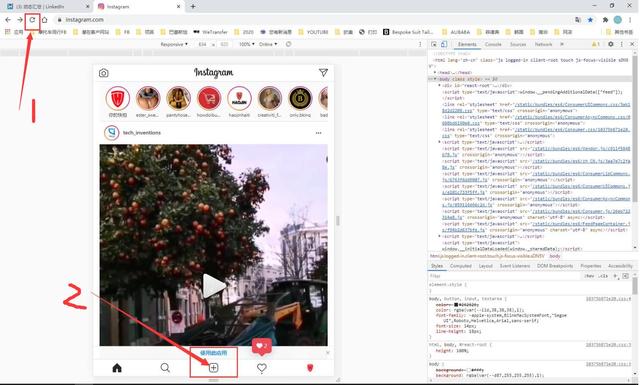Switch to the Network tab
This screenshot has height=385, width=640.
(543, 44)
